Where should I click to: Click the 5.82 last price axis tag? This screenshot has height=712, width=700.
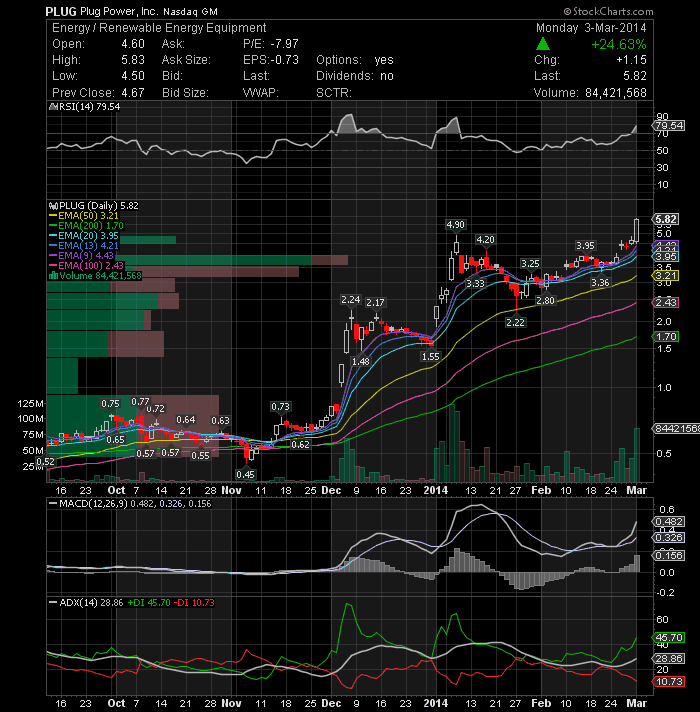click(666, 219)
